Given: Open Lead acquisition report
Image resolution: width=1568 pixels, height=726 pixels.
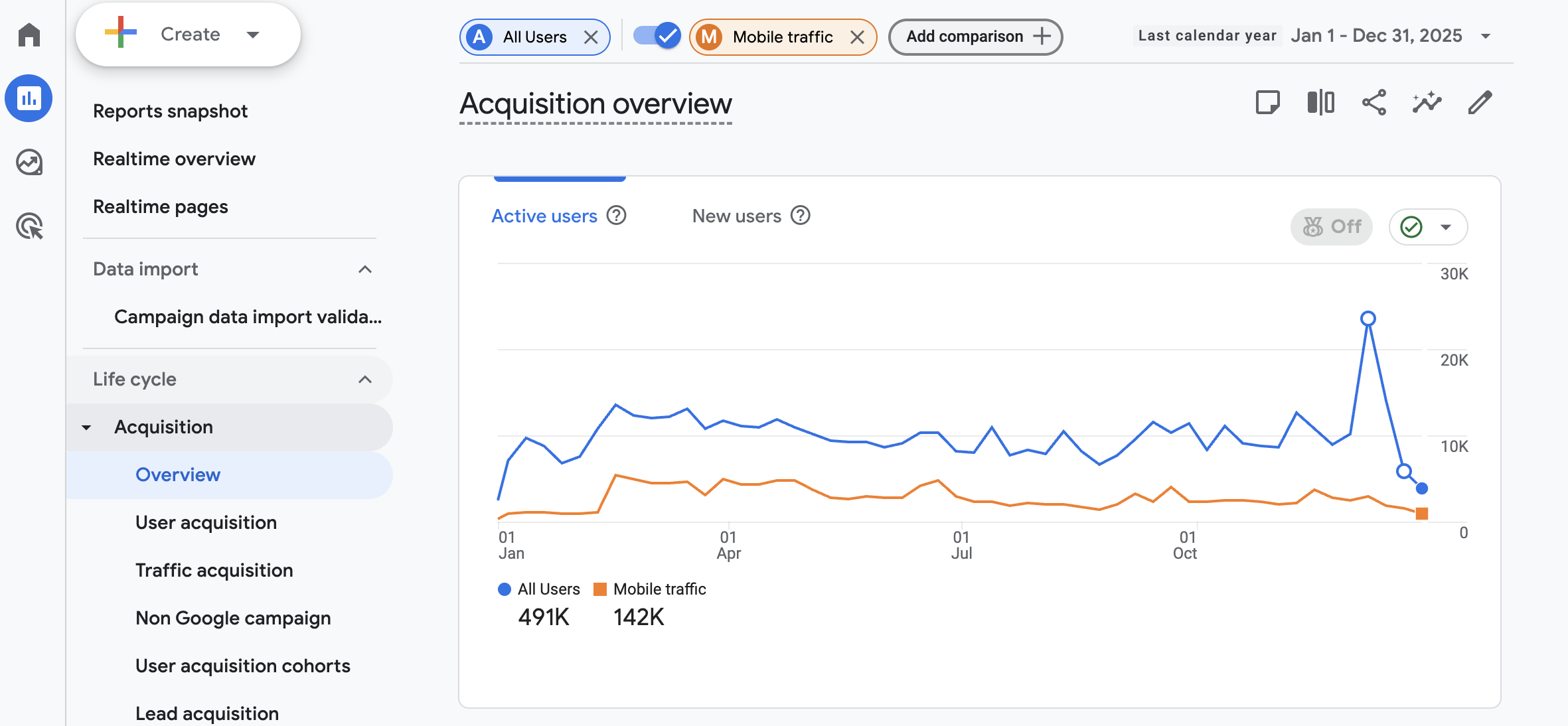Looking at the screenshot, I should tap(206, 713).
